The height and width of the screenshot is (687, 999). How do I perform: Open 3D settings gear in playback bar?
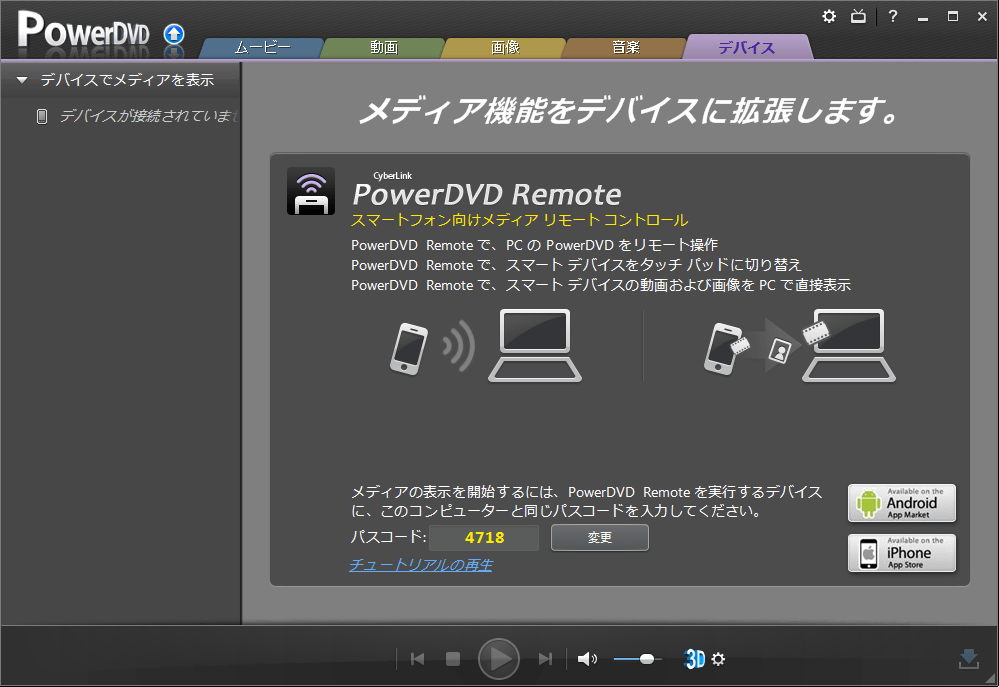(718, 659)
